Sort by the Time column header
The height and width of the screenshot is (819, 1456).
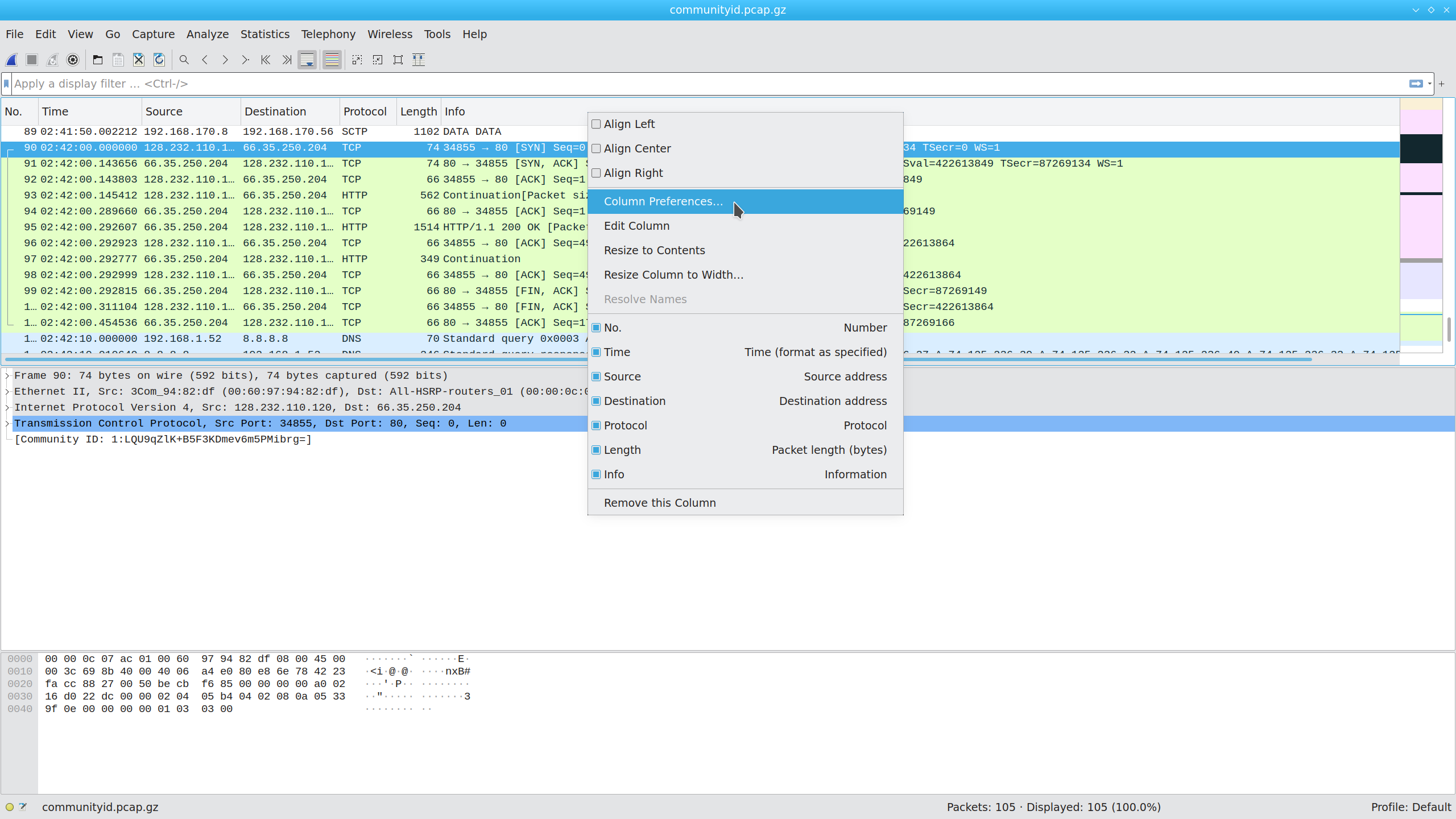click(x=90, y=111)
